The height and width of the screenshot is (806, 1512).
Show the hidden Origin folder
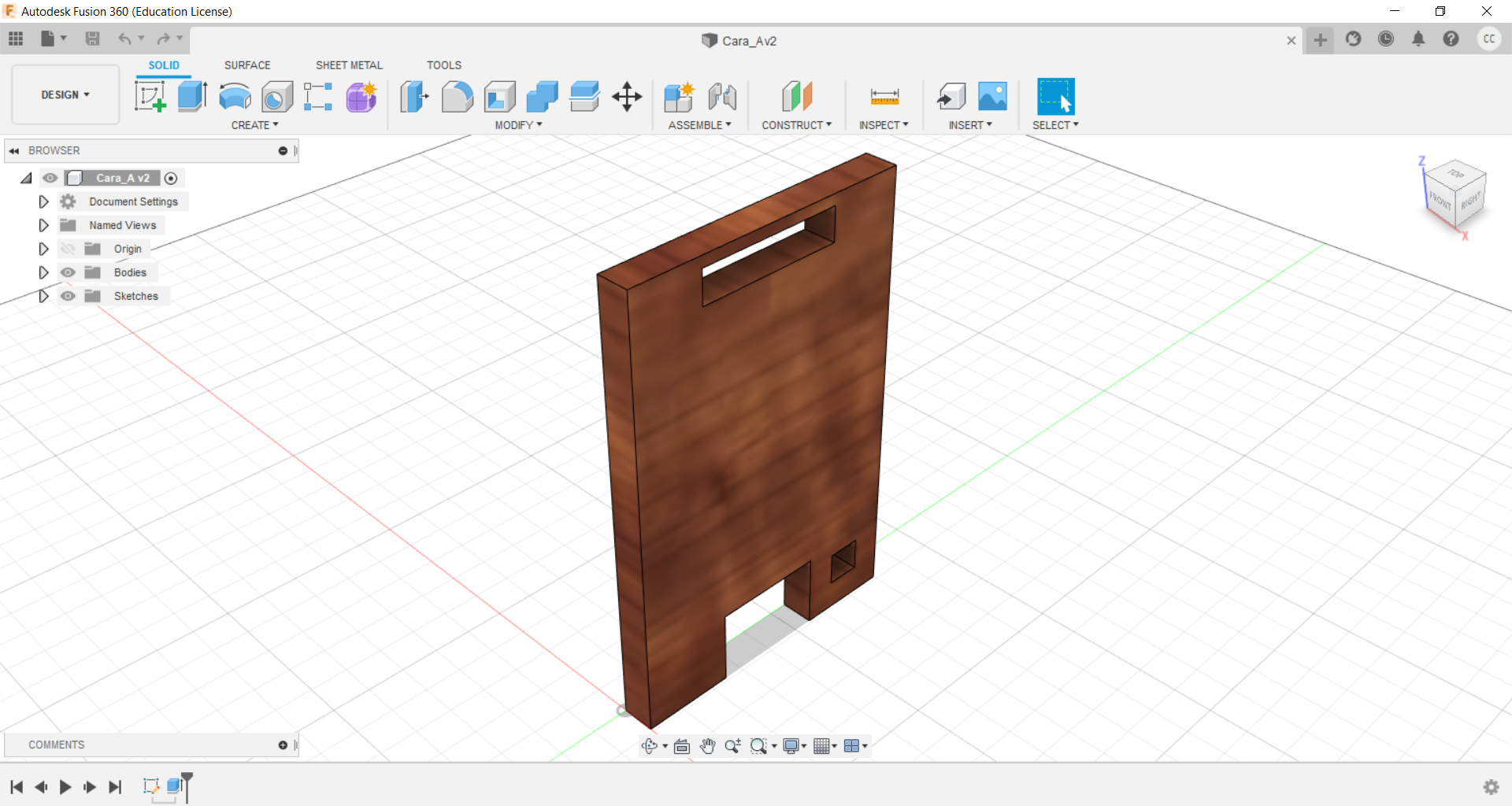click(x=69, y=249)
